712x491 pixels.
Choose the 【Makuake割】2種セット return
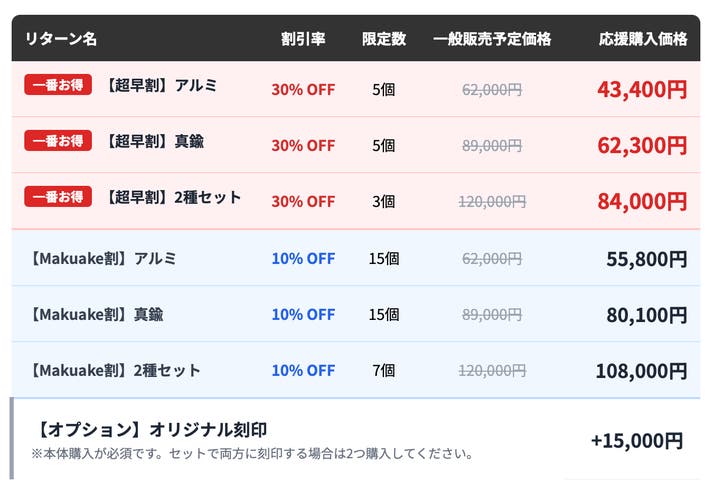tap(116, 370)
